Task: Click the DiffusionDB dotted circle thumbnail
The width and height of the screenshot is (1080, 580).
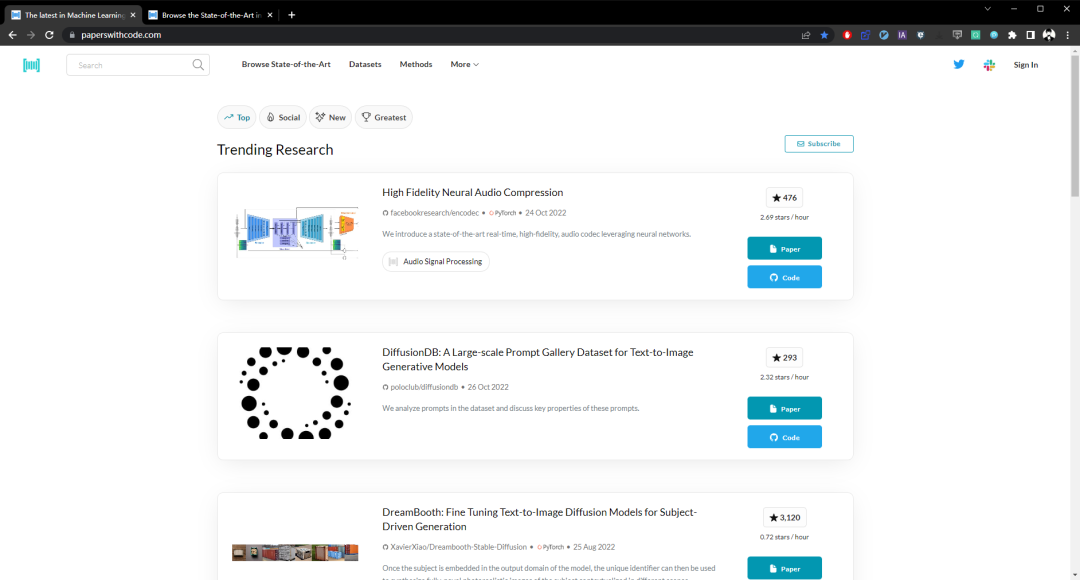Action: pos(295,393)
